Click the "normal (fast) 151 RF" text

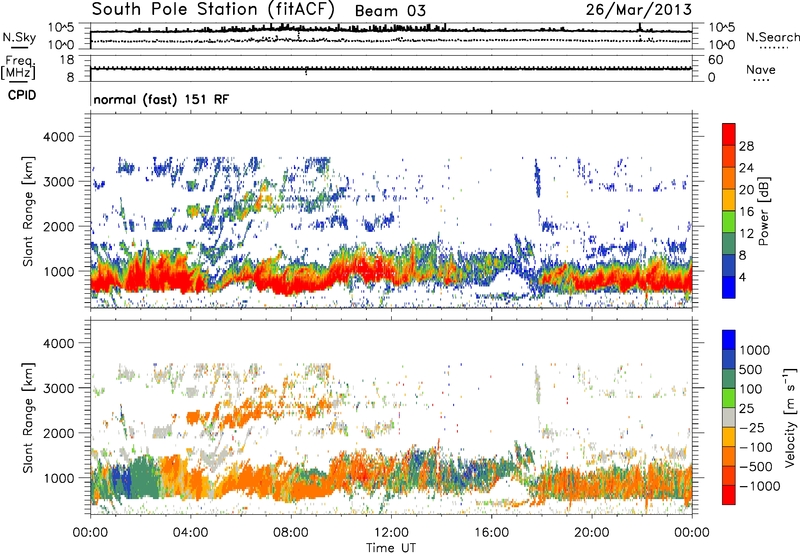[161, 99]
